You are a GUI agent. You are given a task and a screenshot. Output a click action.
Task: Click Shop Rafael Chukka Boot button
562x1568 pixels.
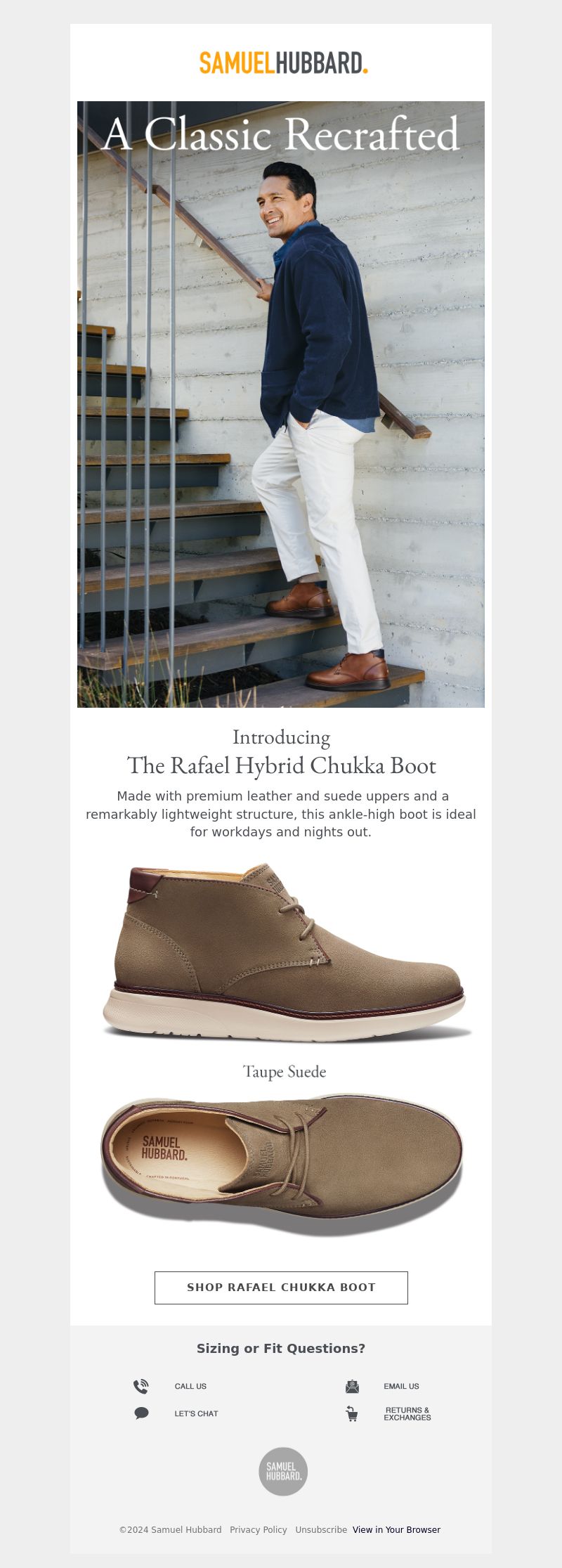pyautogui.click(x=281, y=1288)
